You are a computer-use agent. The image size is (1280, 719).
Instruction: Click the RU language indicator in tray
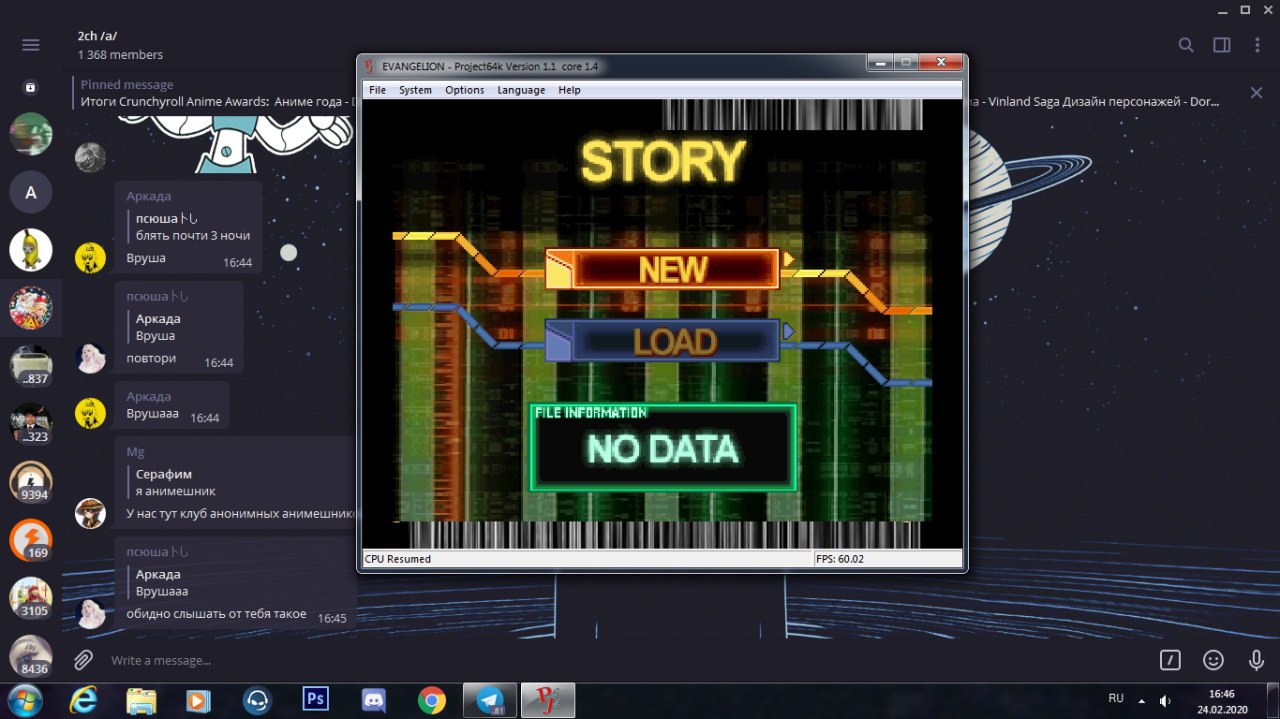pyautogui.click(x=1116, y=698)
